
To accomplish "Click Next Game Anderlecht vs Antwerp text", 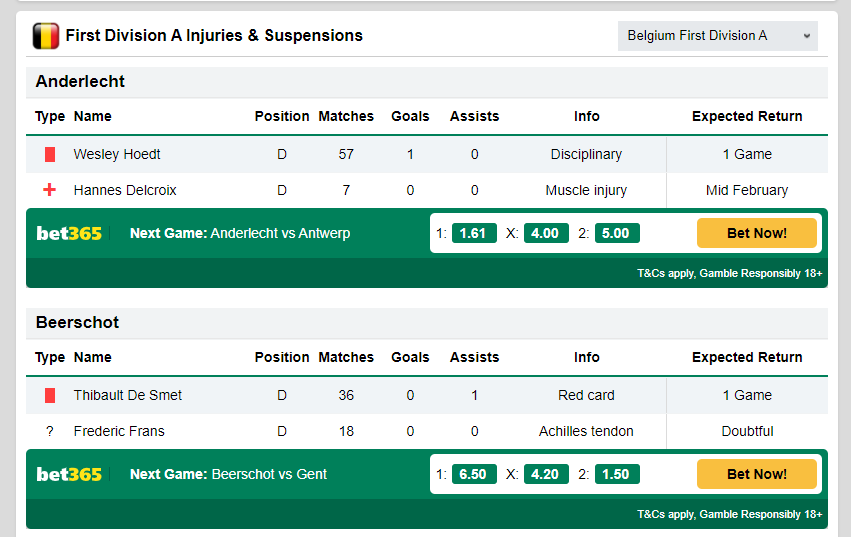I will [x=240, y=233].
